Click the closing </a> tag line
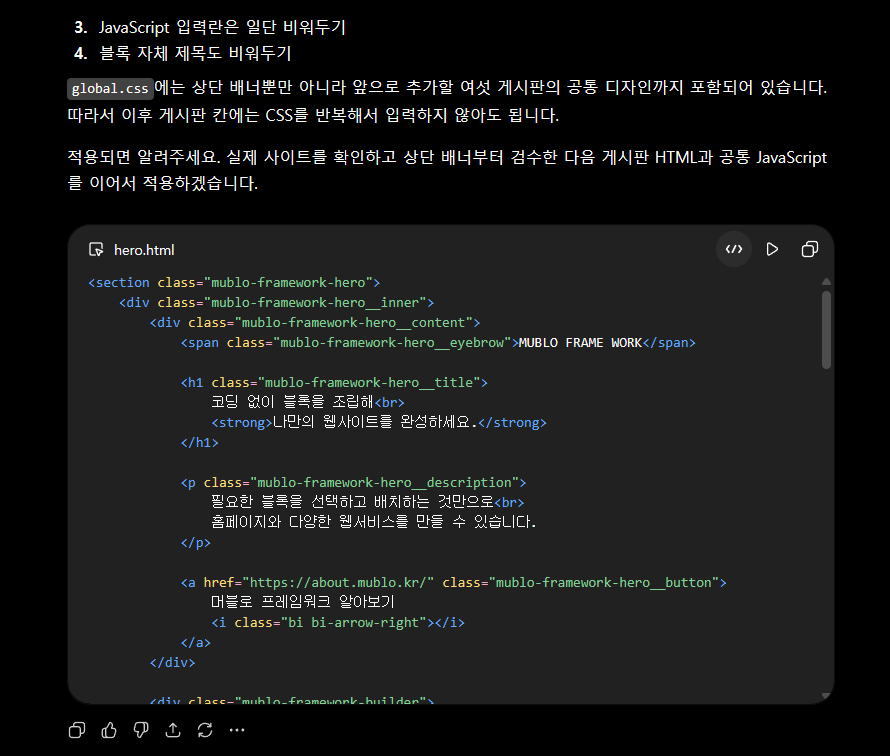 pos(195,642)
